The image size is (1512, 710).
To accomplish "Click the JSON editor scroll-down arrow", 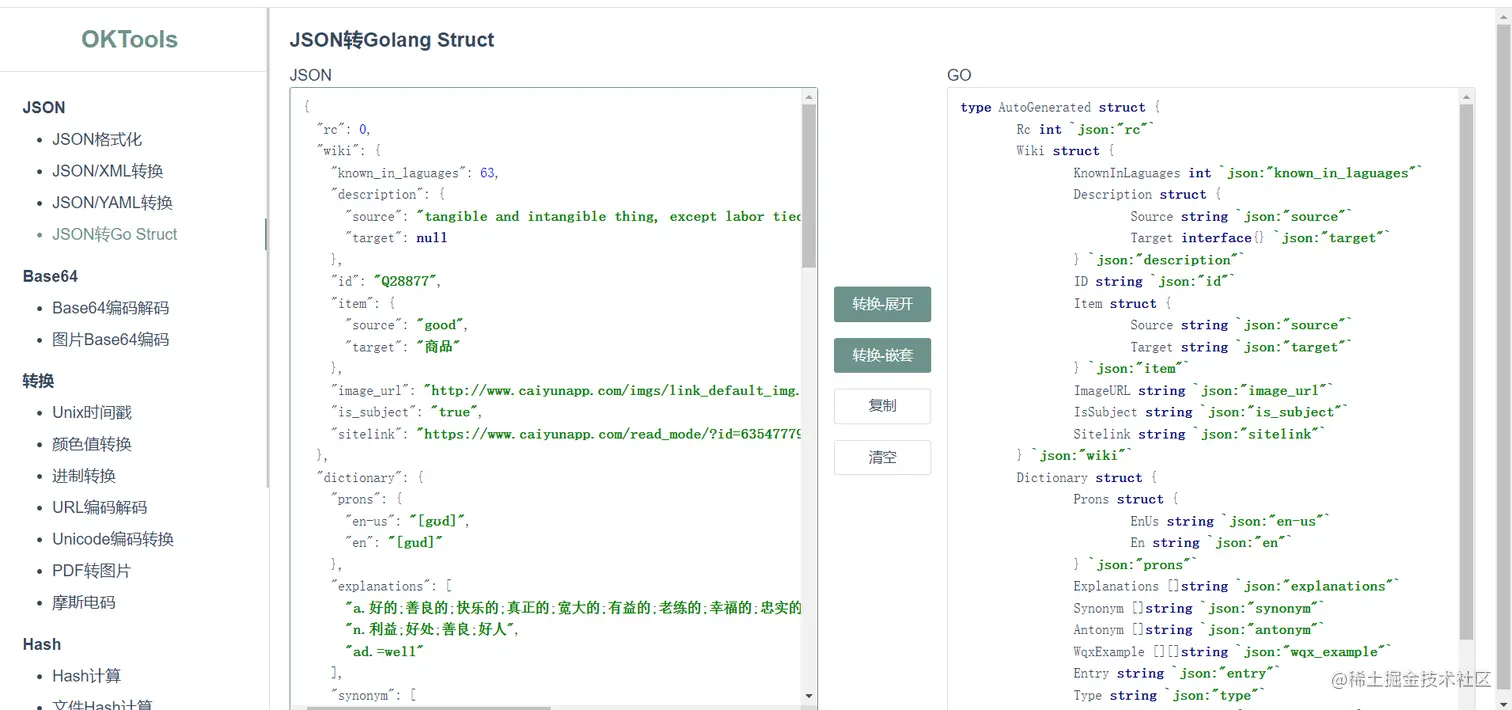I will coord(809,696).
